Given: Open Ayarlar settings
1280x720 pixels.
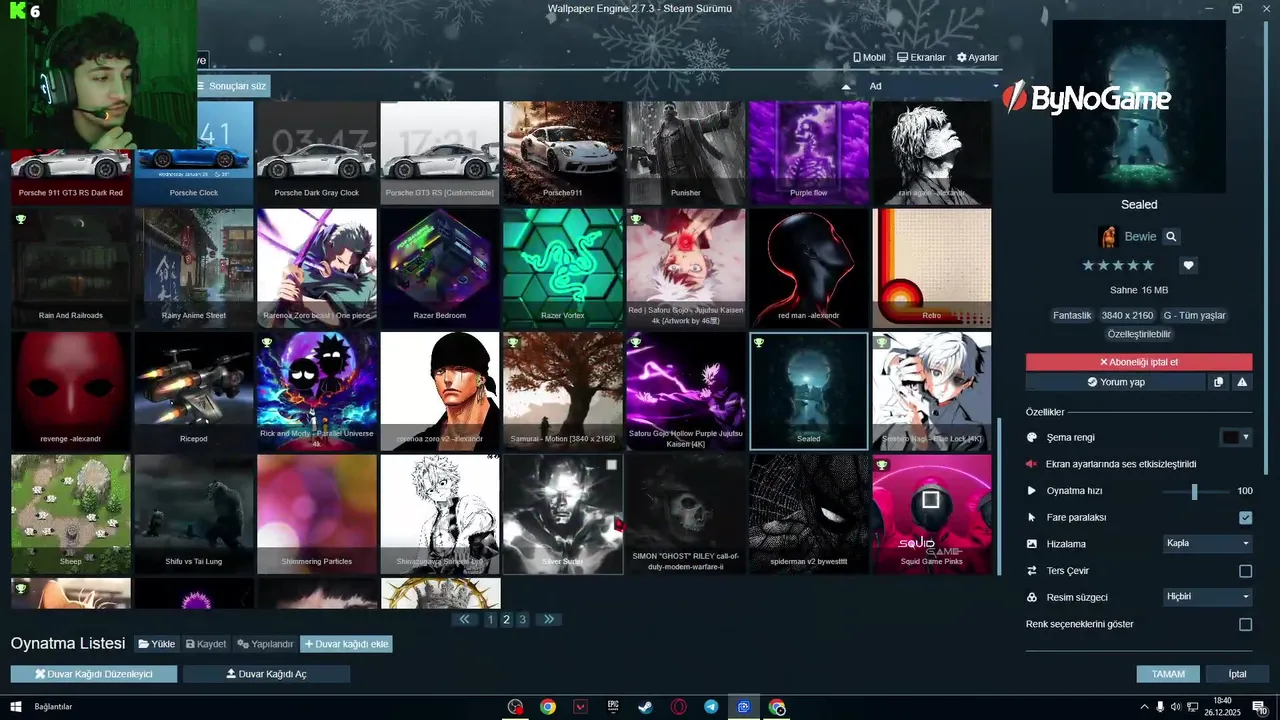Looking at the screenshot, I should click(977, 58).
